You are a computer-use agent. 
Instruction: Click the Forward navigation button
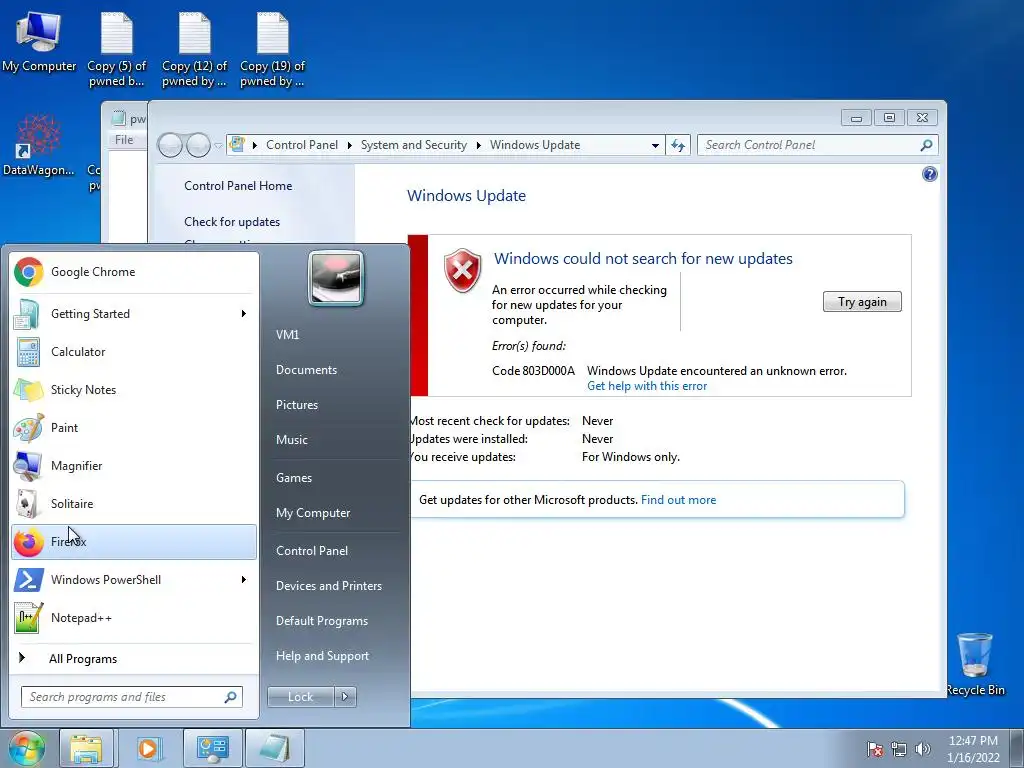198,145
